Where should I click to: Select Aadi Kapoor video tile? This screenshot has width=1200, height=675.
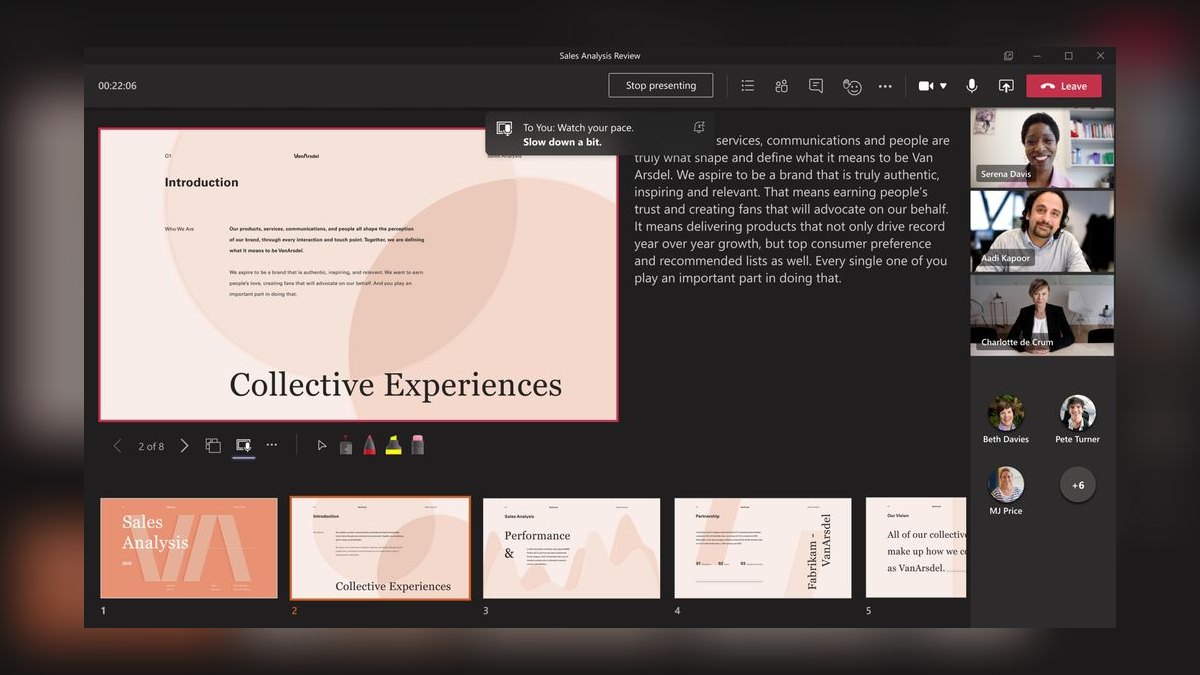click(x=1041, y=231)
